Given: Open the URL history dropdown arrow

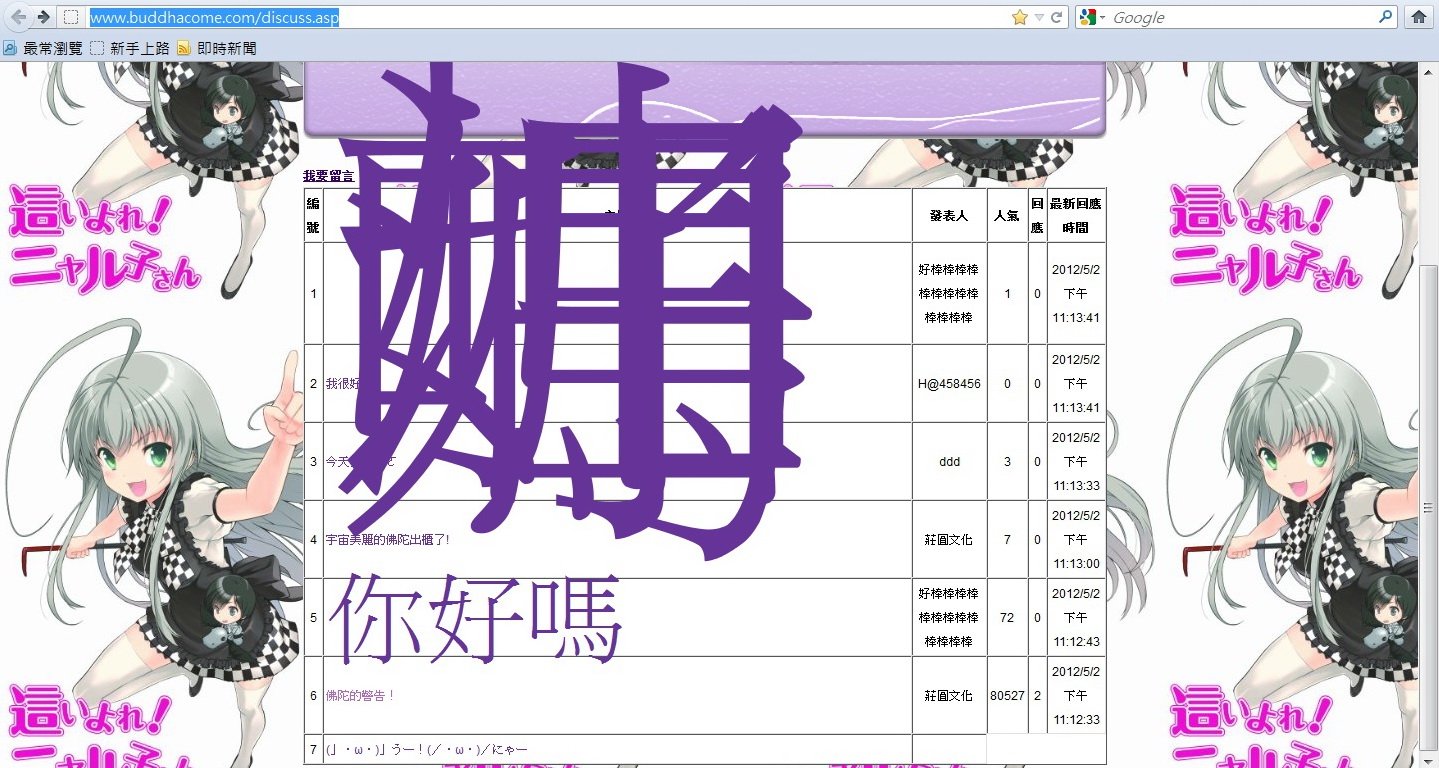Looking at the screenshot, I should pyautogui.click(x=1039, y=17).
